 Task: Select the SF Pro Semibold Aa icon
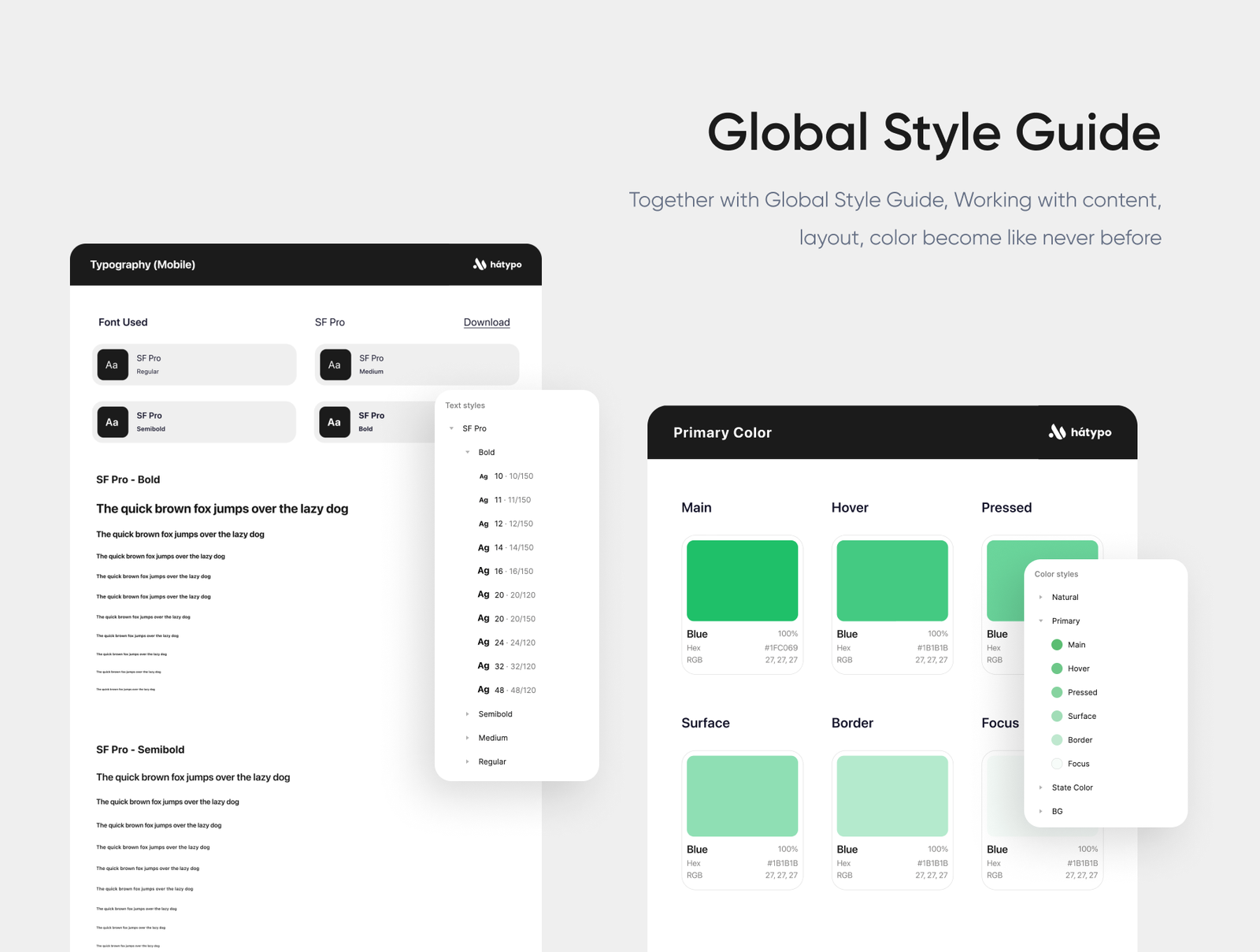point(112,422)
